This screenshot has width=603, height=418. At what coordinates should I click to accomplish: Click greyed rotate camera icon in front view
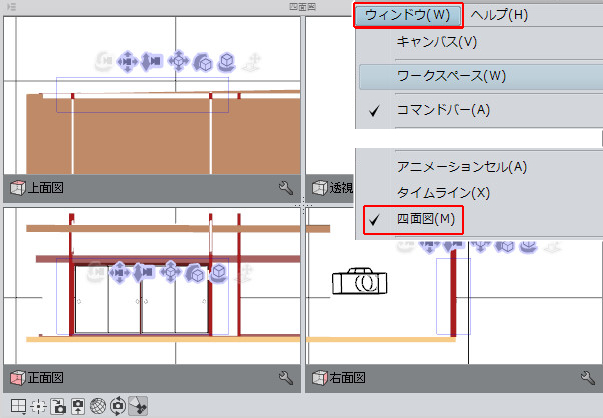click(96, 272)
